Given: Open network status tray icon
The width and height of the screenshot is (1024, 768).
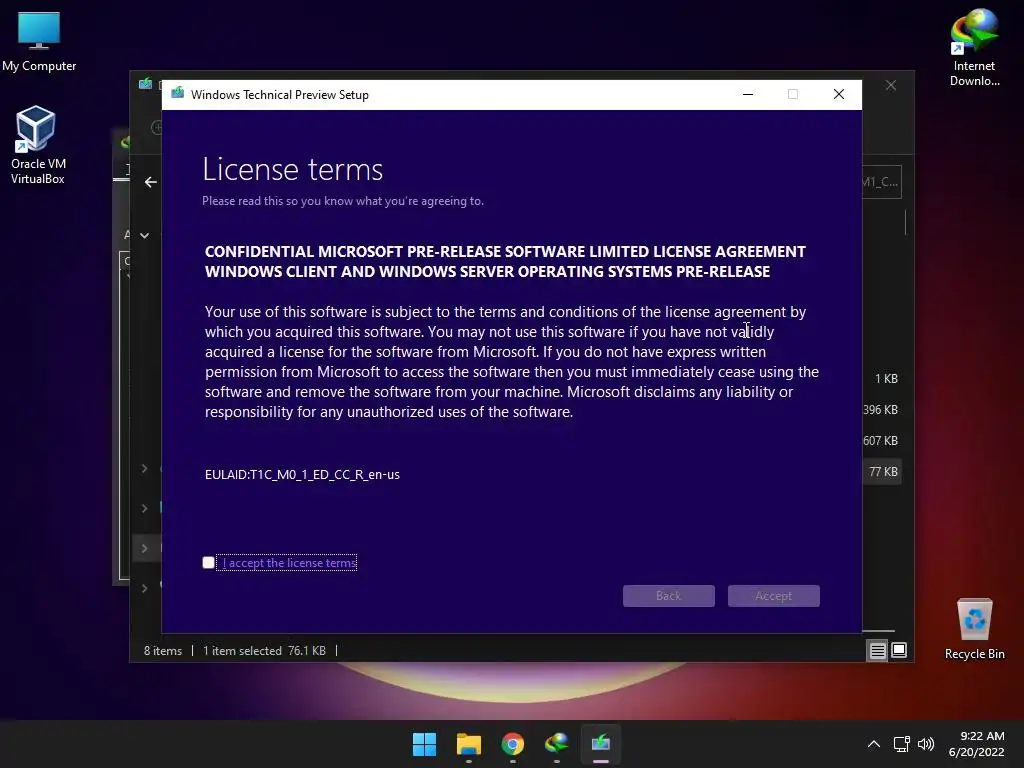Looking at the screenshot, I should (902, 744).
